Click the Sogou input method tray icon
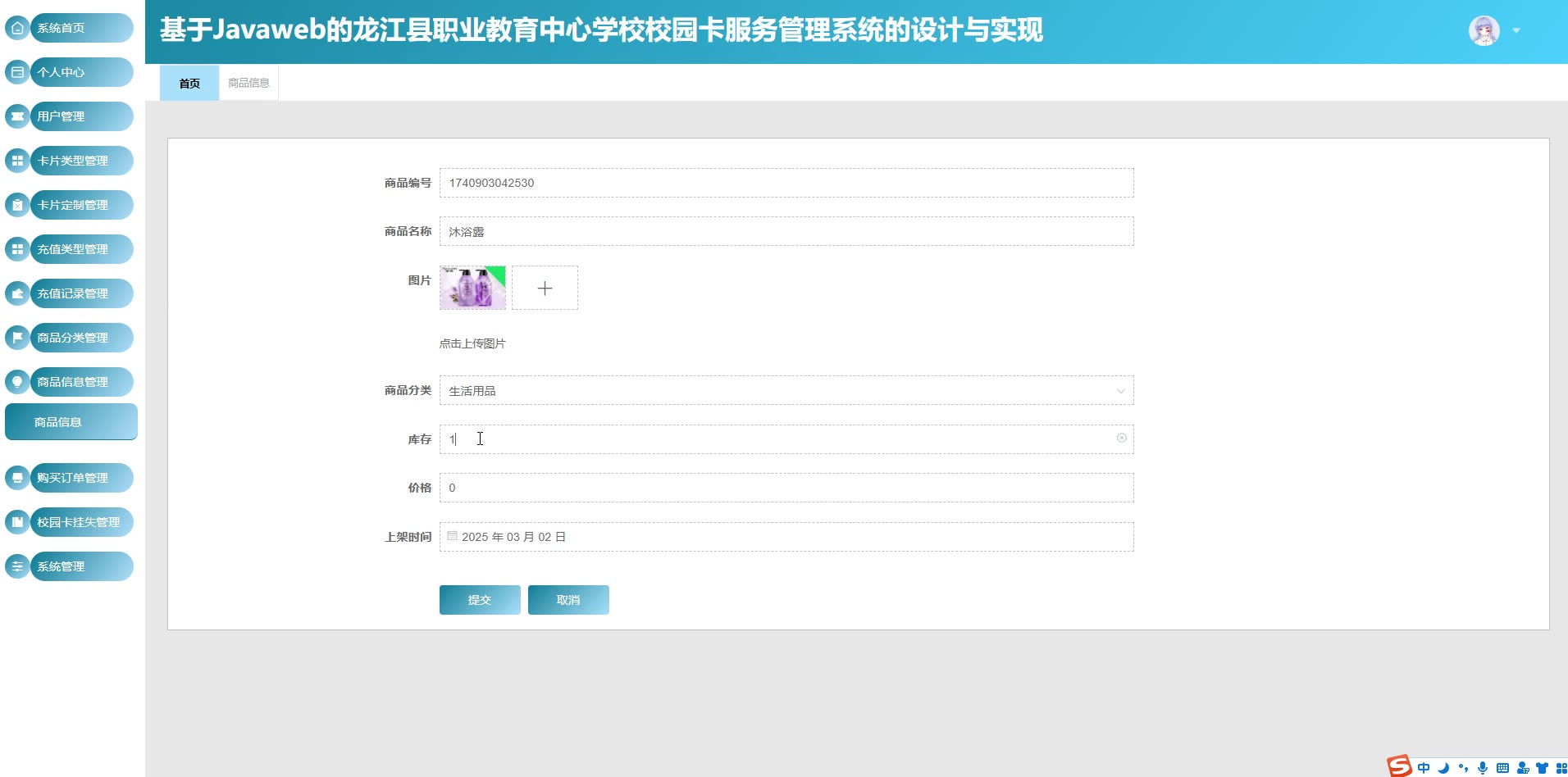This screenshot has height=777, width=1568. [1399, 767]
